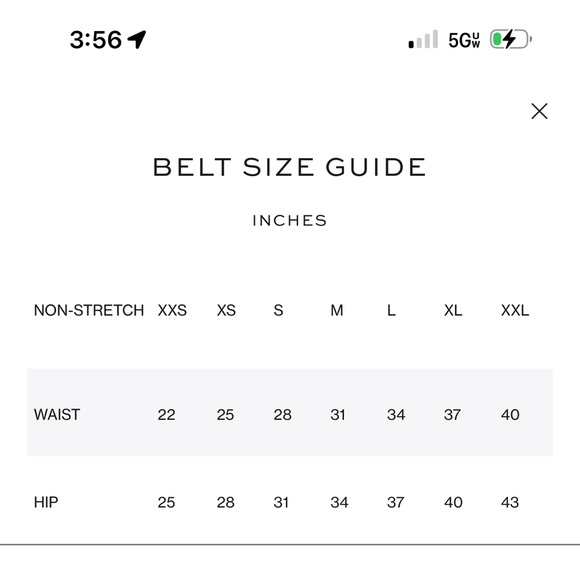Click the NON-STRETCH table label

[x=89, y=310]
